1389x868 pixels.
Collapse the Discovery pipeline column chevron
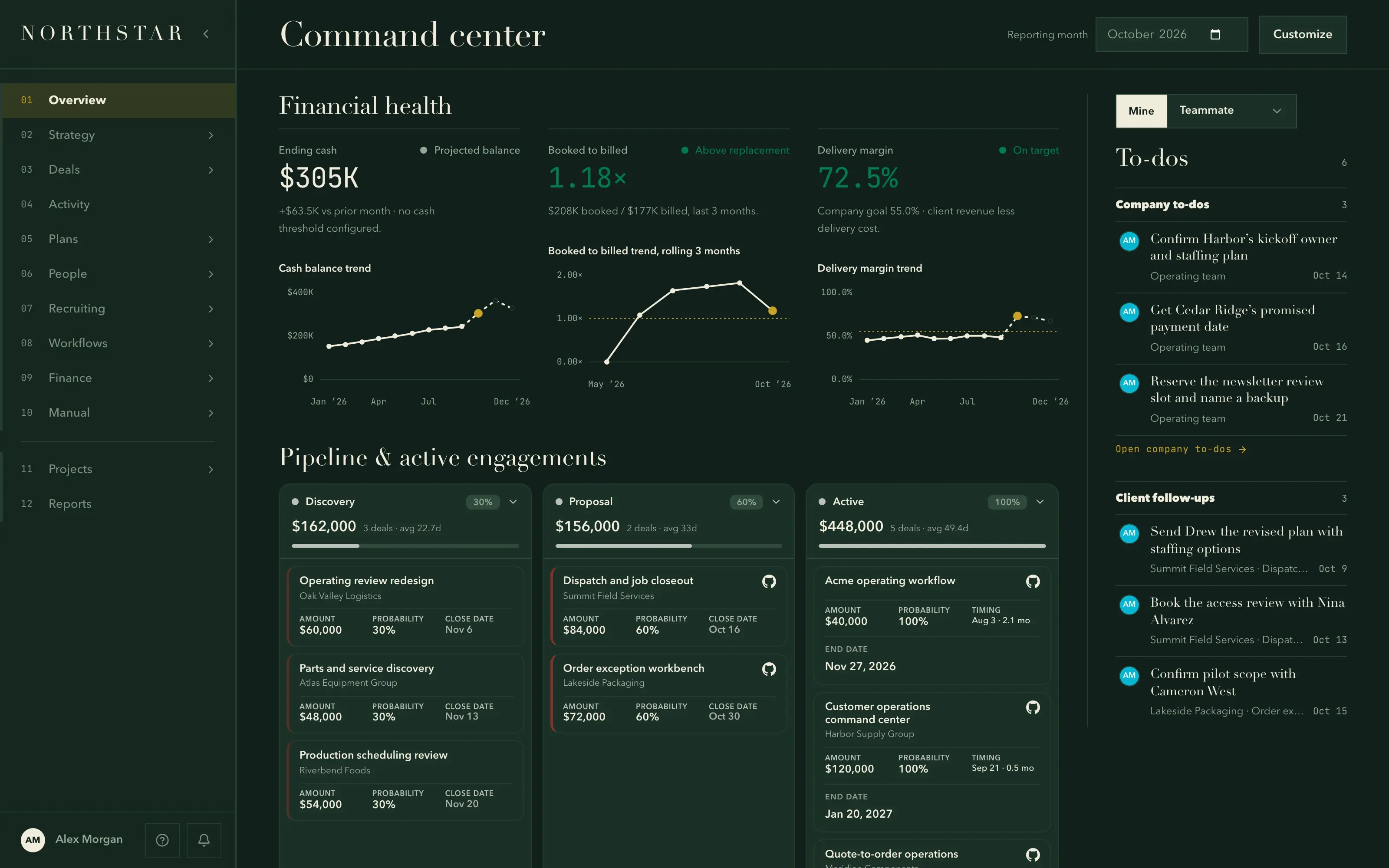[x=513, y=502]
